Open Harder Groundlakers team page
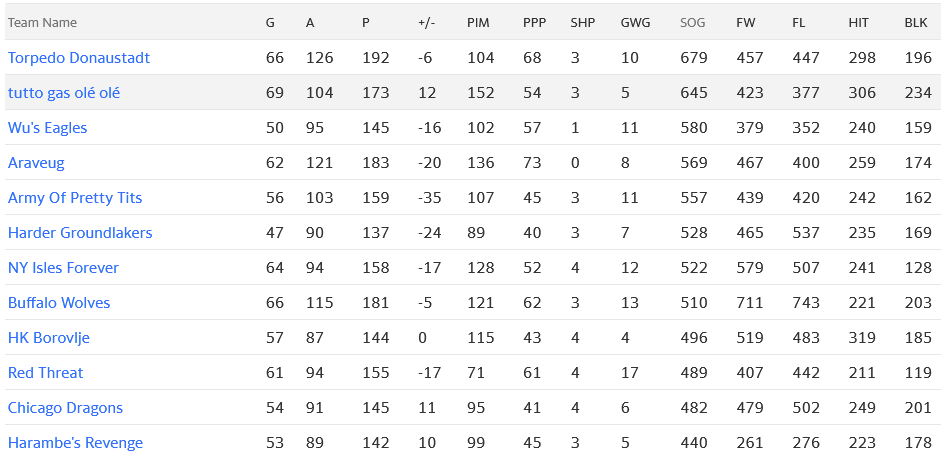This screenshot has height=461, width=941. [80, 233]
